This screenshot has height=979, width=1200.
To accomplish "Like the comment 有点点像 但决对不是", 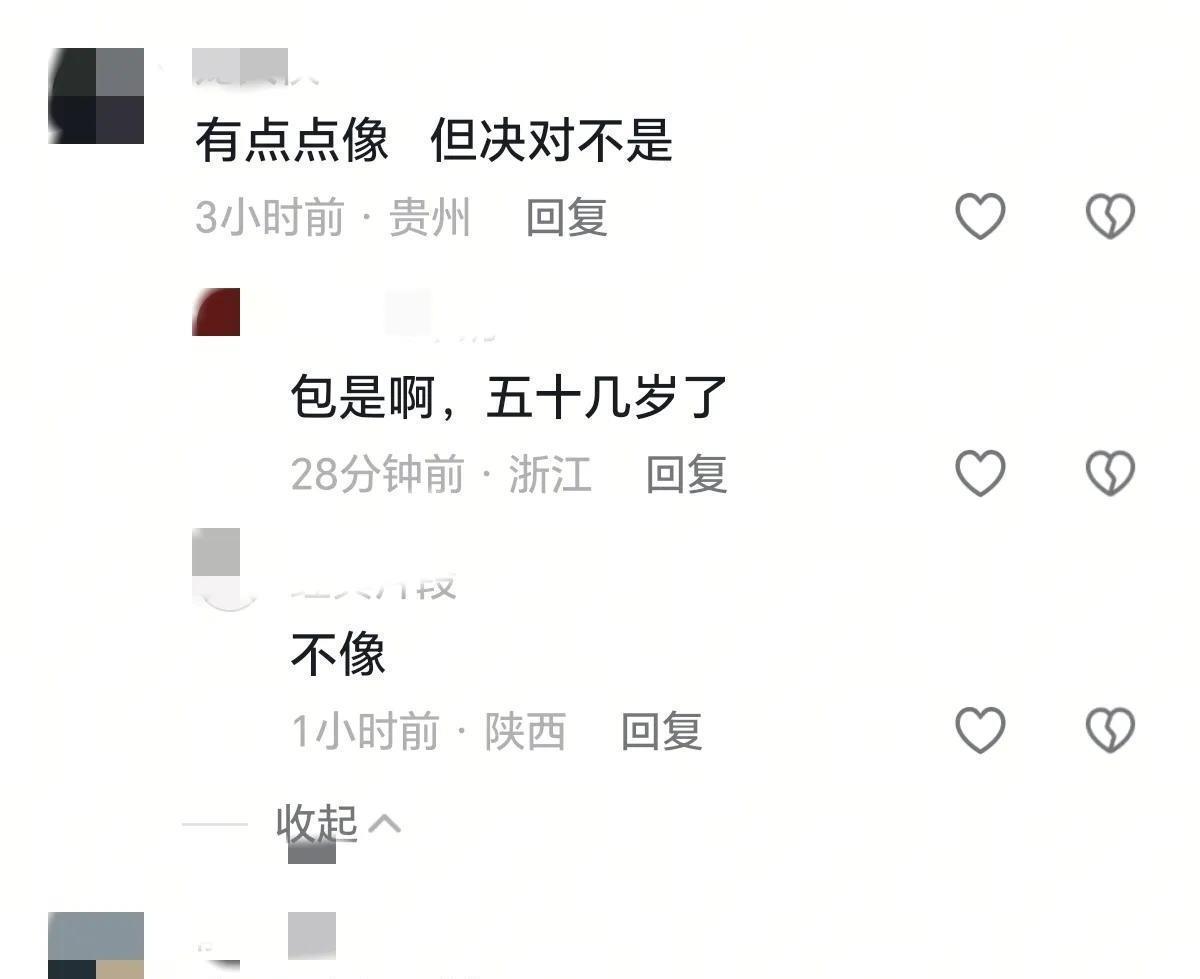I will point(980,216).
